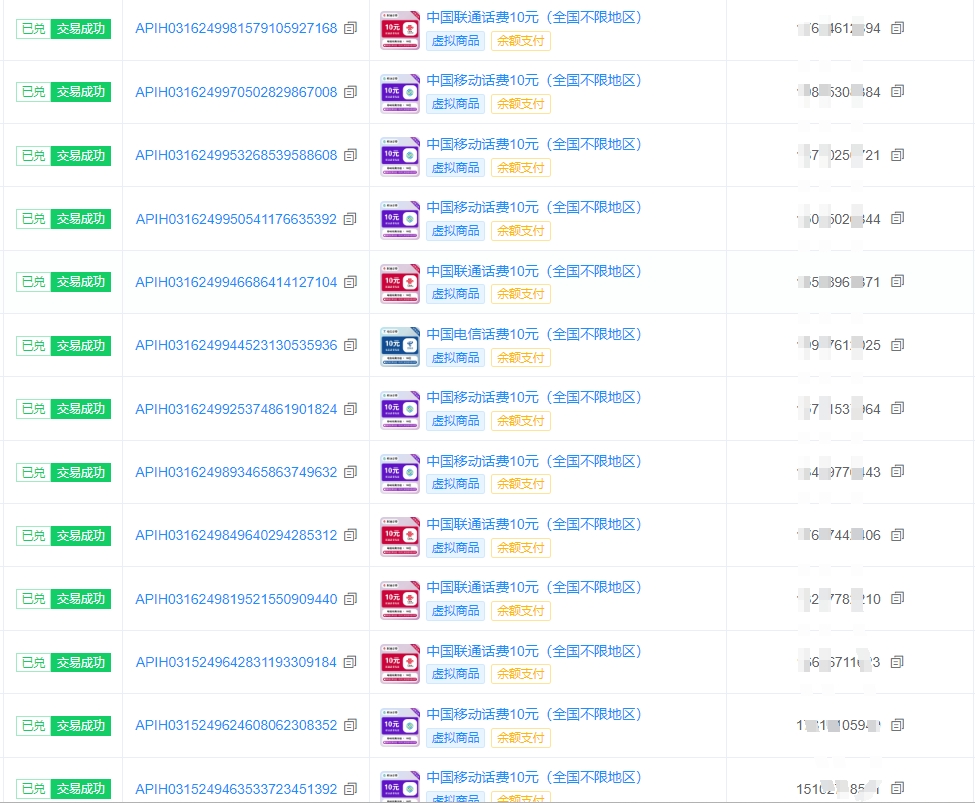
Task: Click 虚拟商品 tag for order ending 5312
Action: coord(456,547)
